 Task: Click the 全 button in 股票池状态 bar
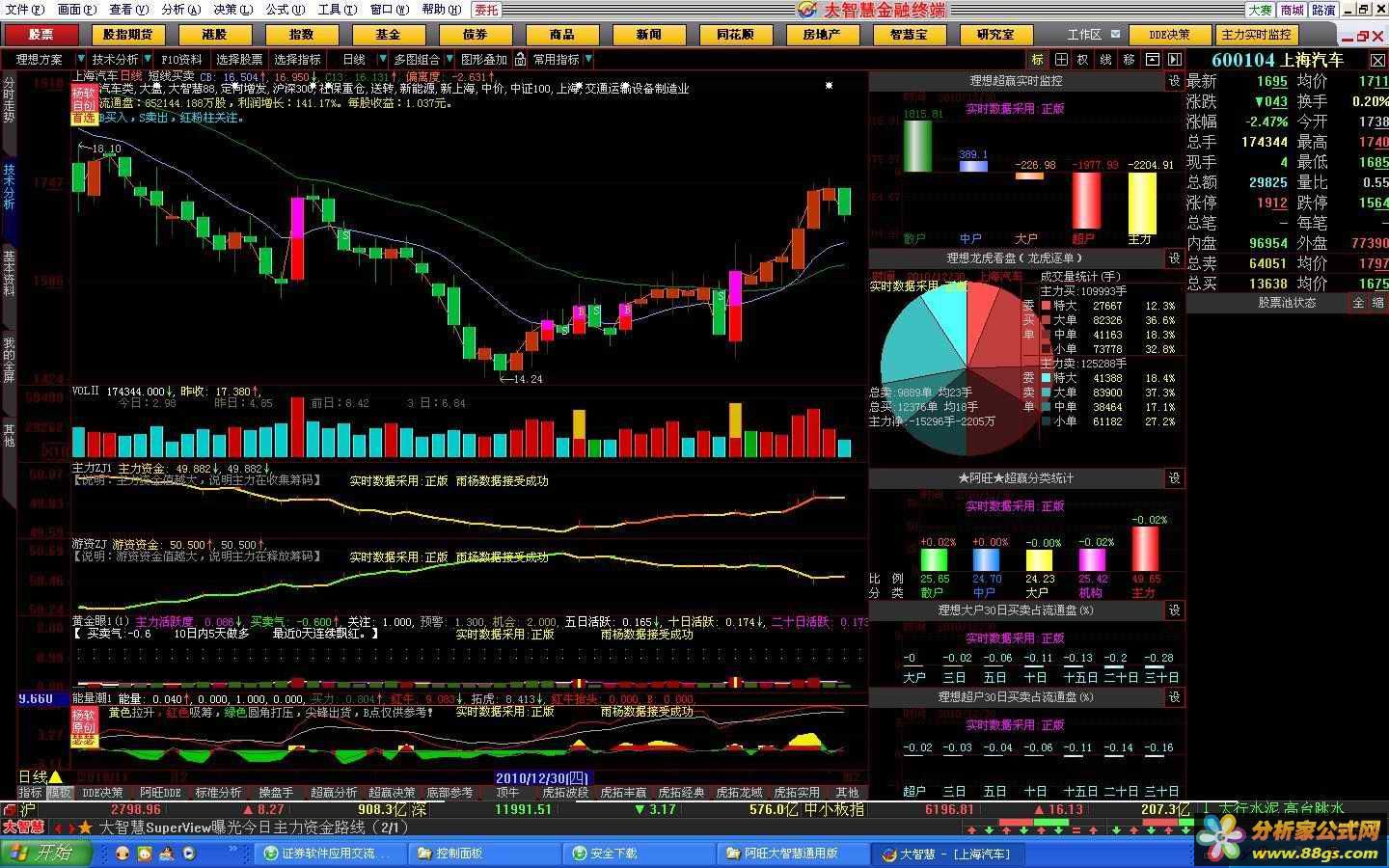pyautogui.click(x=1358, y=302)
